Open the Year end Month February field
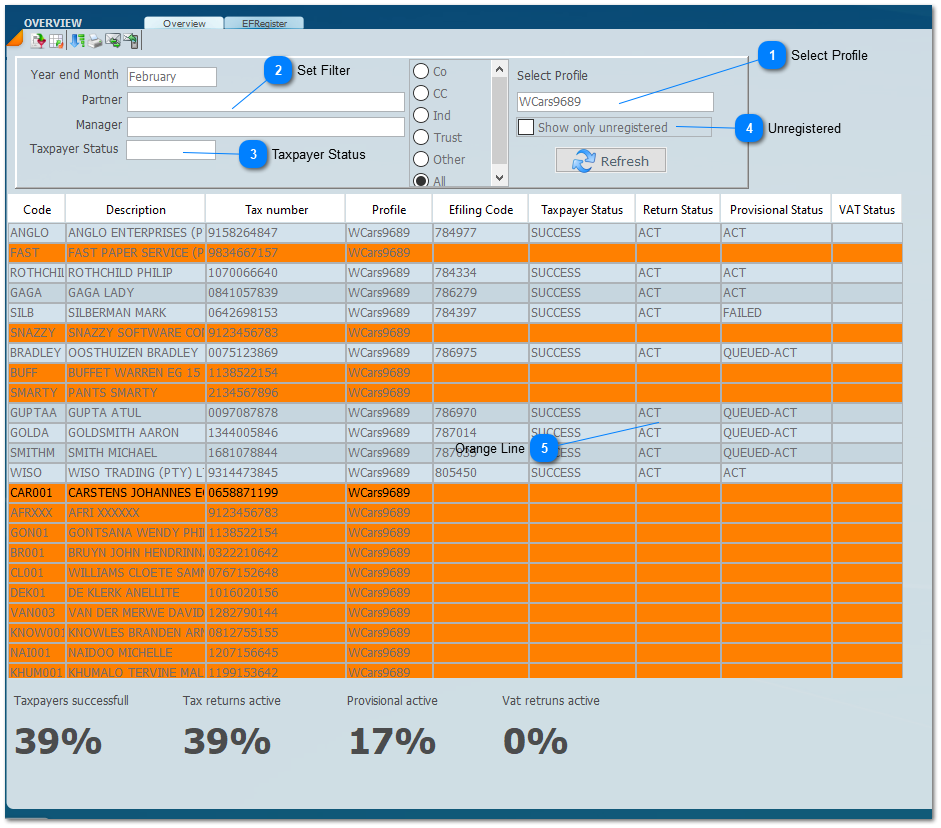The width and height of the screenshot is (941, 828). click(171, 77)
